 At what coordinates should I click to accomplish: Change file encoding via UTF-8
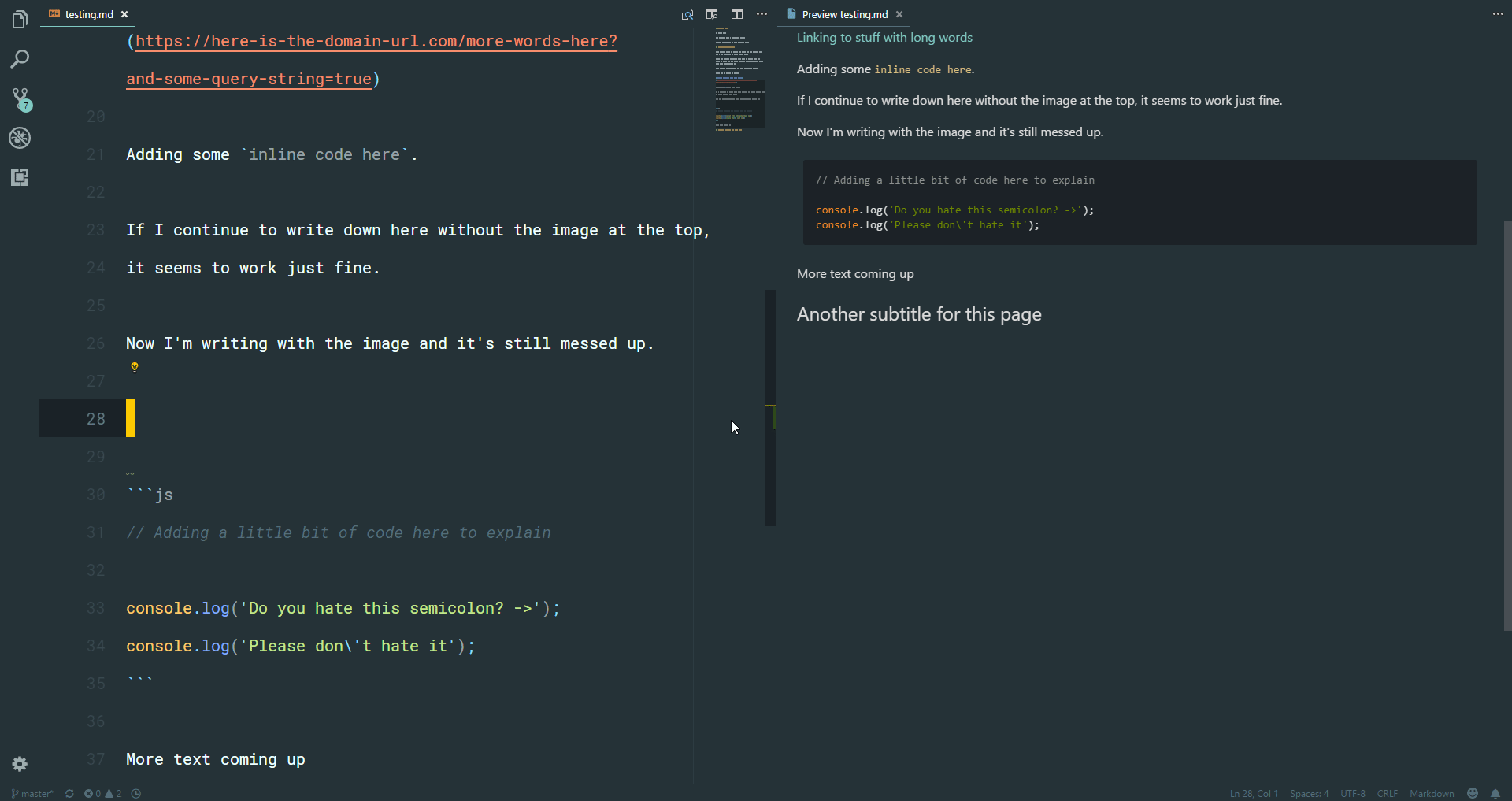1353,793
